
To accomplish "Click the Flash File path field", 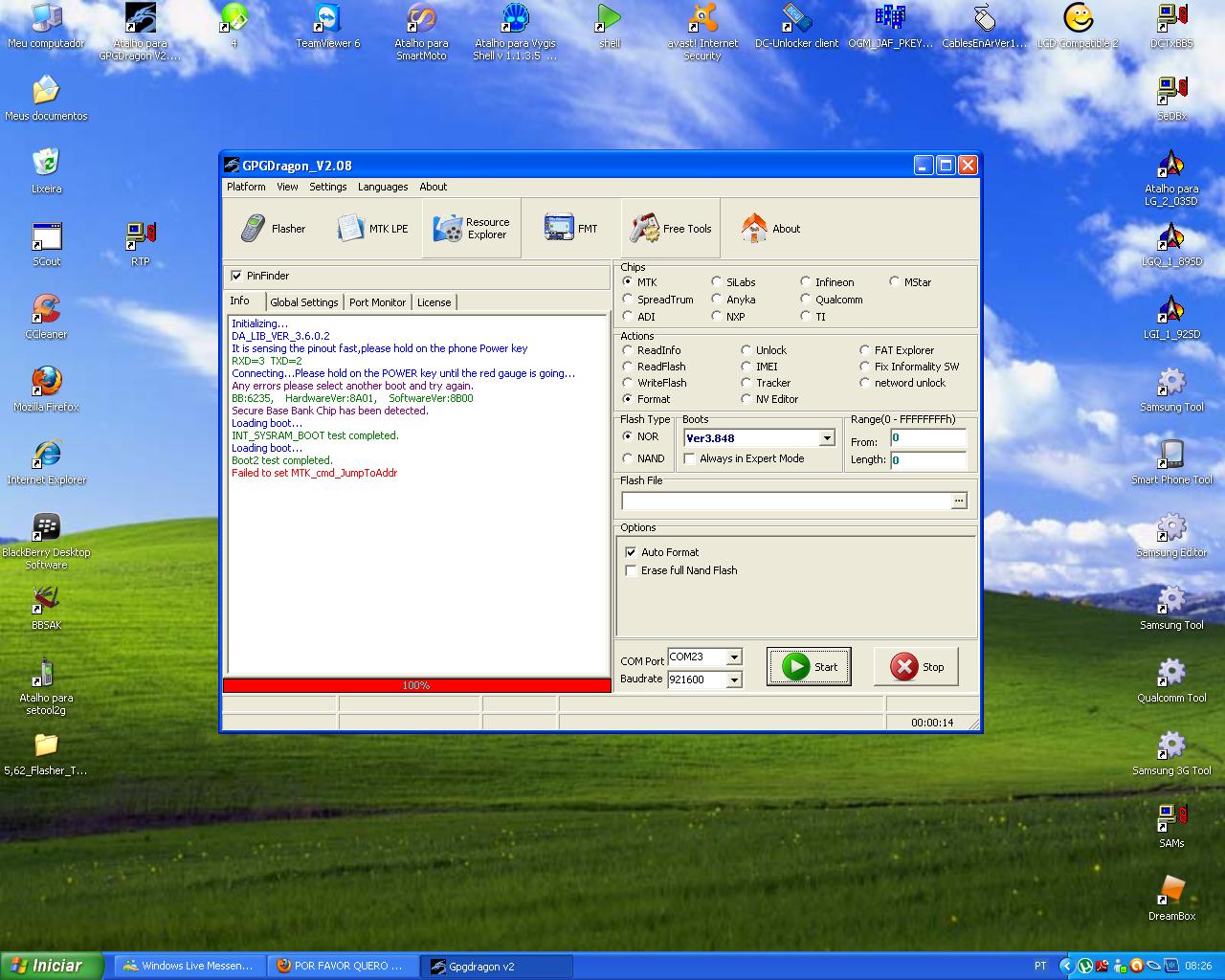I will pyautogui.click(x=785, y=501).
